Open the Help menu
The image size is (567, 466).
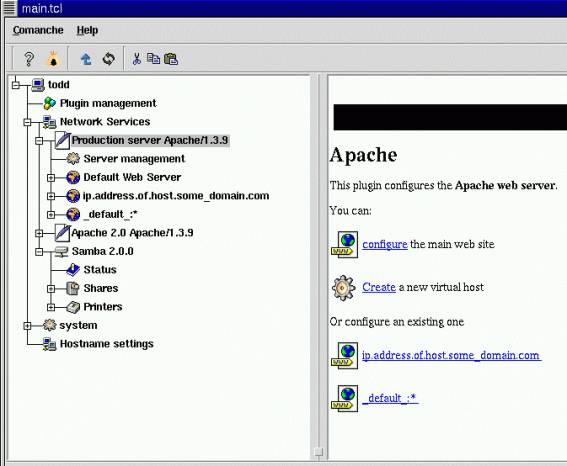click(x=87, y=30)
